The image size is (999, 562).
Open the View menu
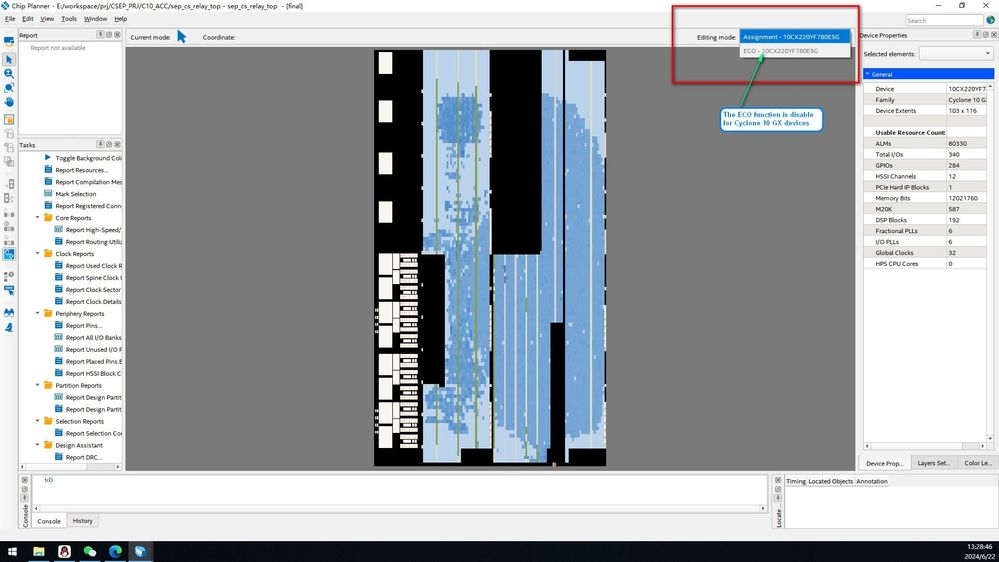pyautogui.click(x=47, y=18)
